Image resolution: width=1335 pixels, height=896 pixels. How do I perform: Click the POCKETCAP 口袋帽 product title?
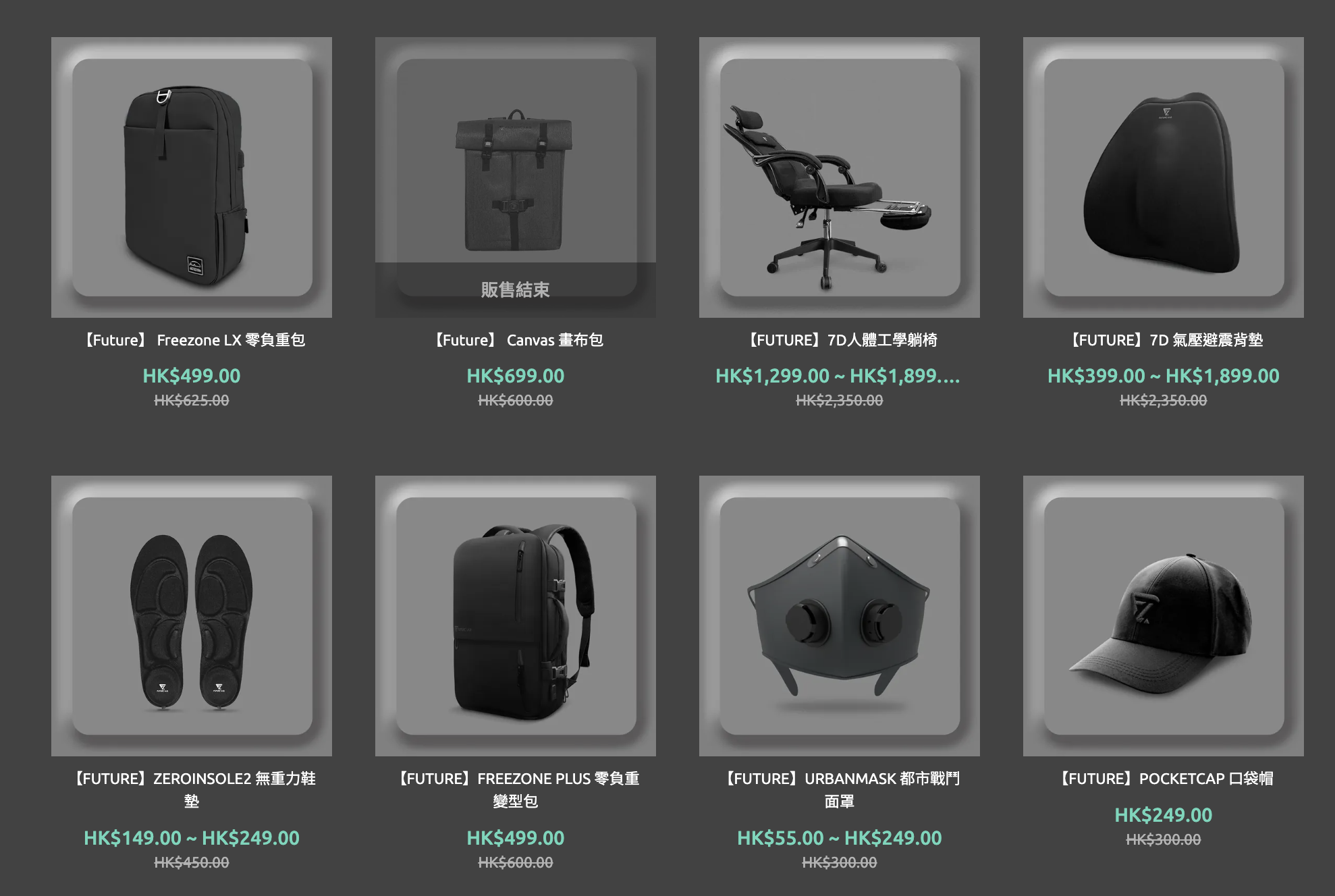(x=1164, y=779)
